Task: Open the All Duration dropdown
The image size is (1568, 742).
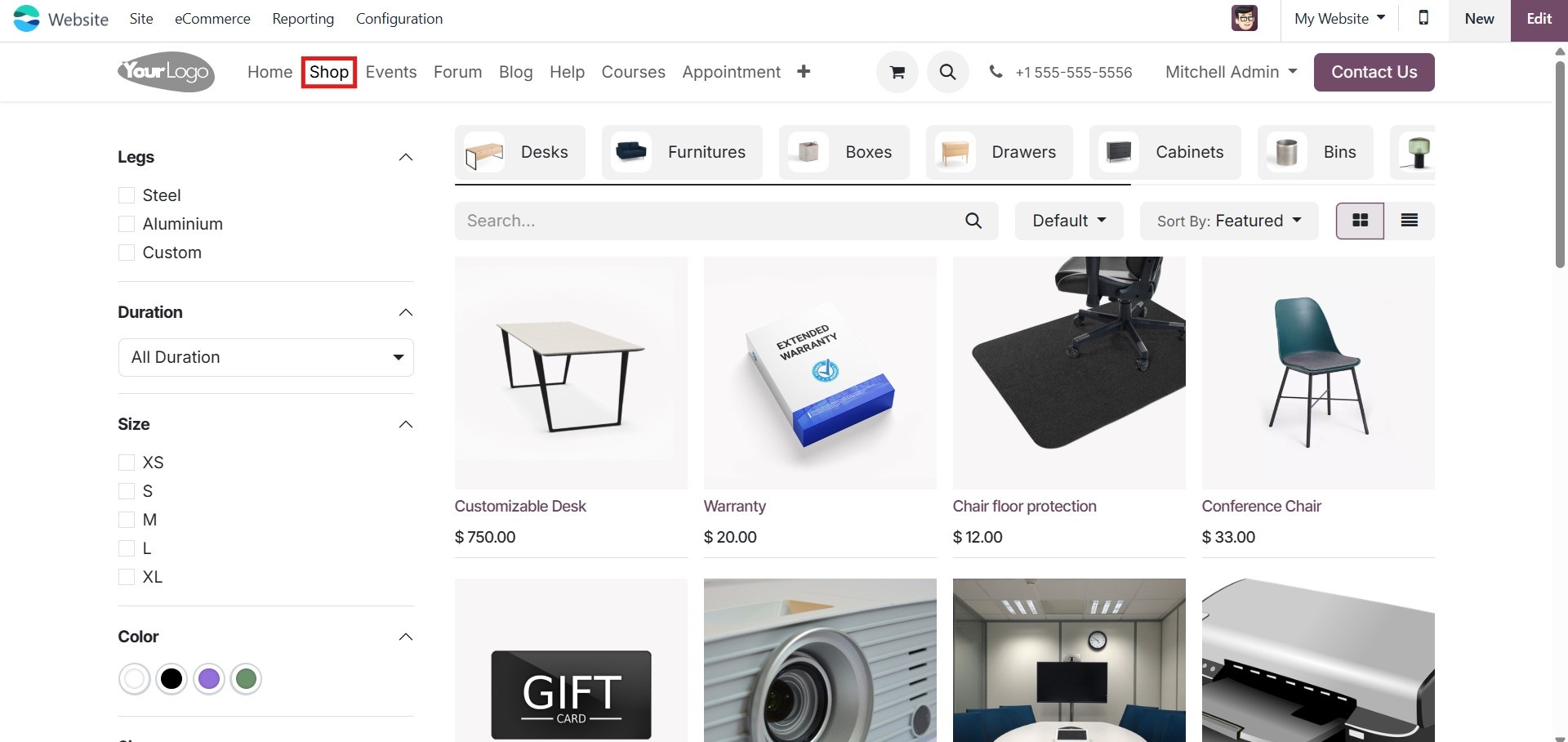Action: pyautogui.click(x=266, y=357)
